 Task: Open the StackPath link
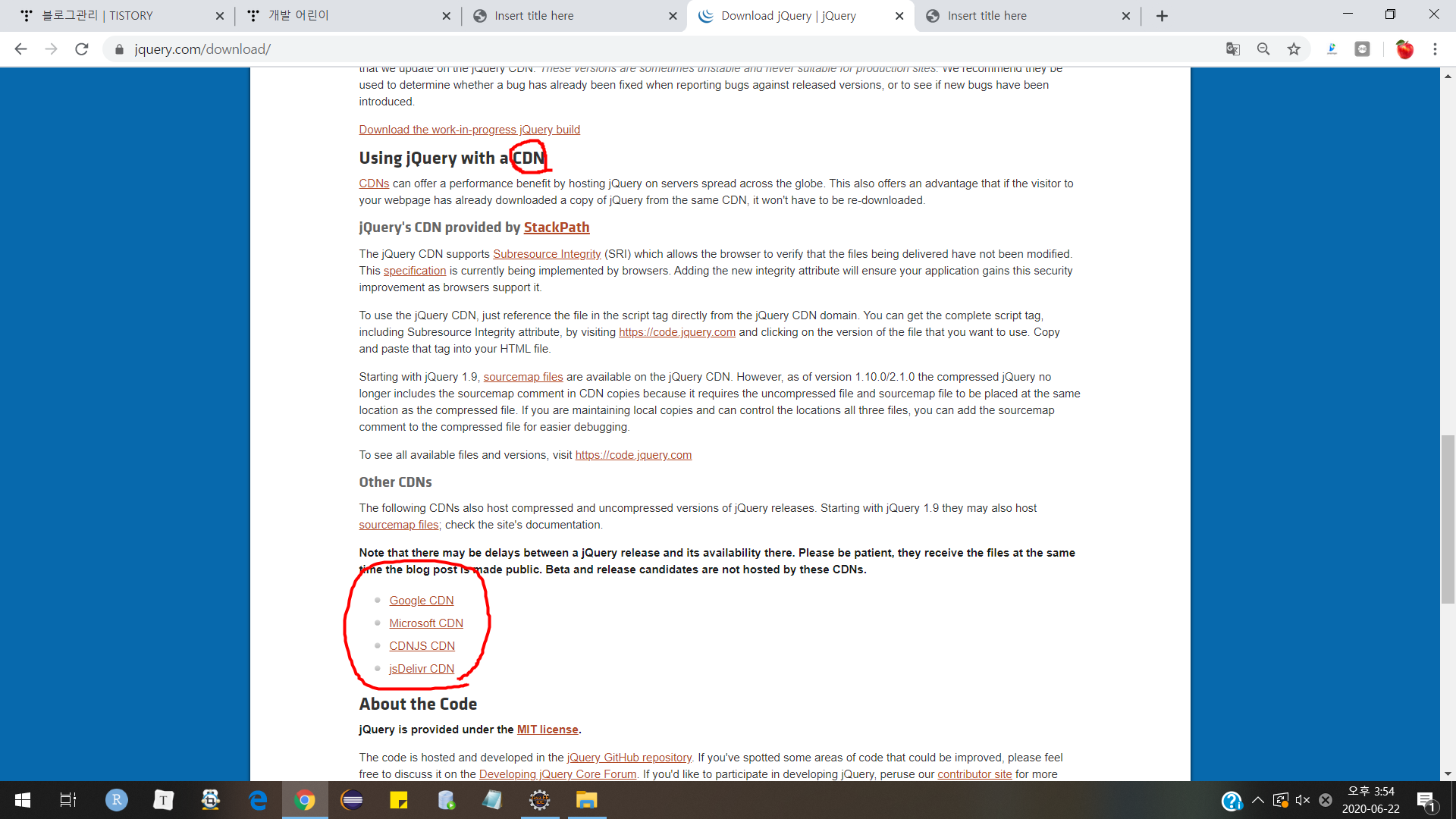556,227
